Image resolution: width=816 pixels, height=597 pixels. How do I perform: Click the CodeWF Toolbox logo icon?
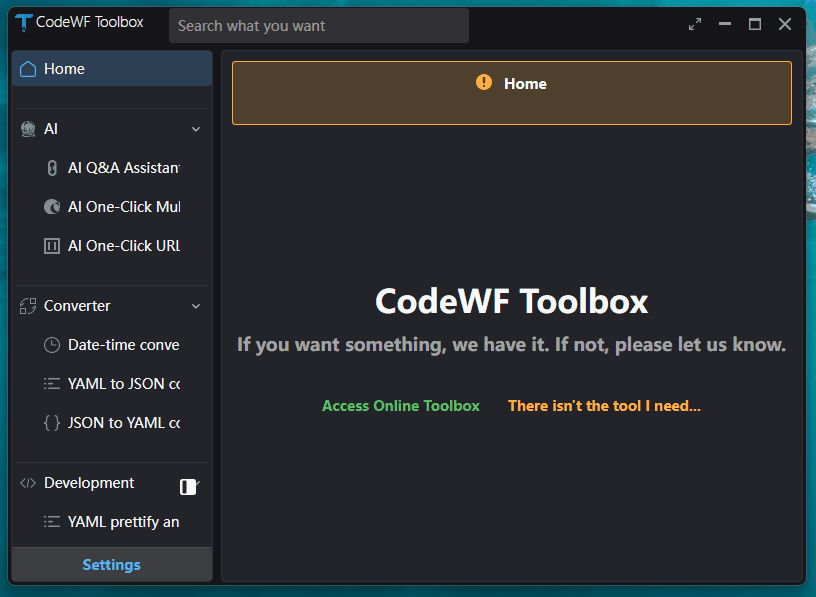coord(23,22)
